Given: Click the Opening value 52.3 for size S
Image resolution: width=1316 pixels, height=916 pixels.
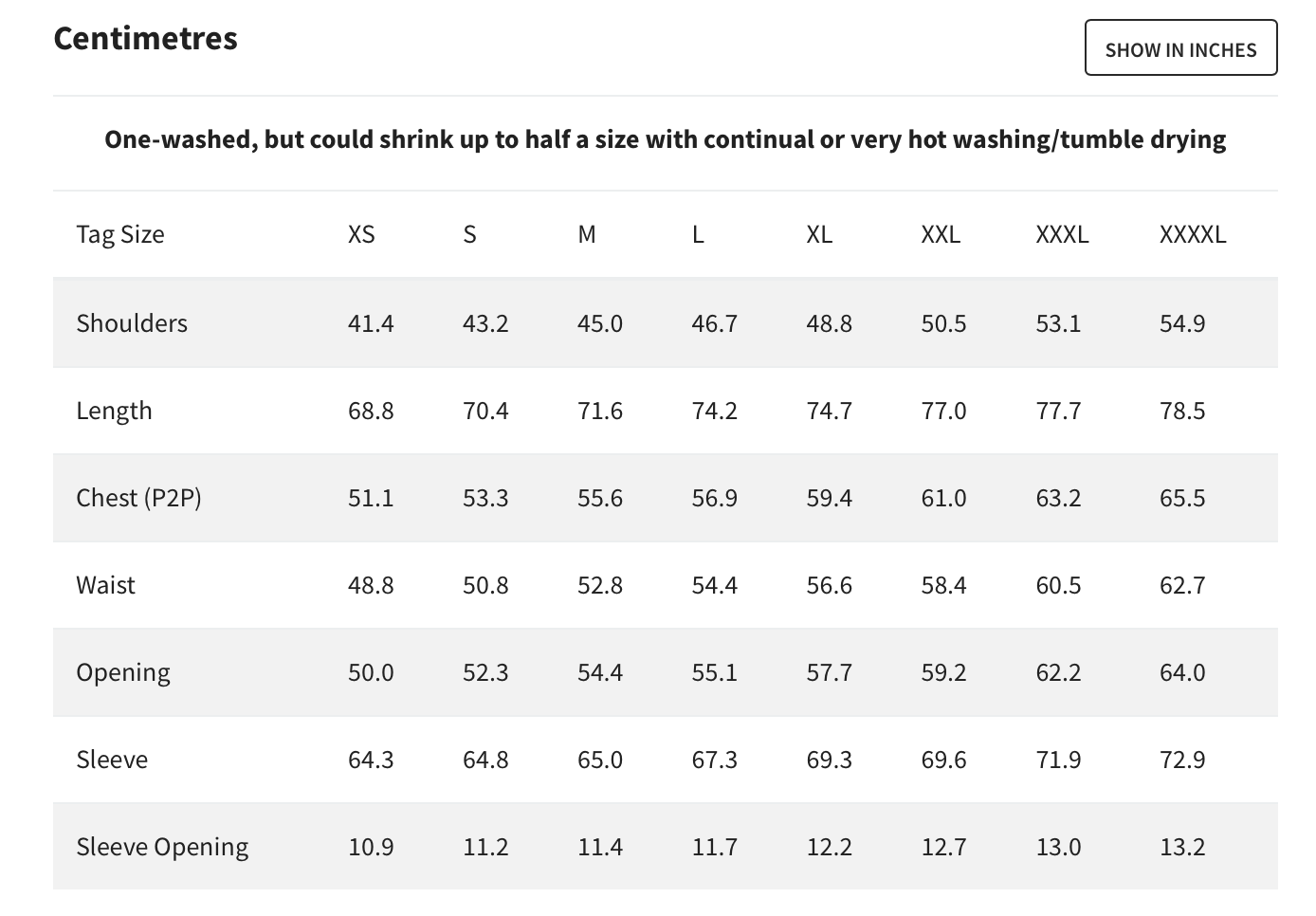Looking at the screenshot, I should pos(485,672).
